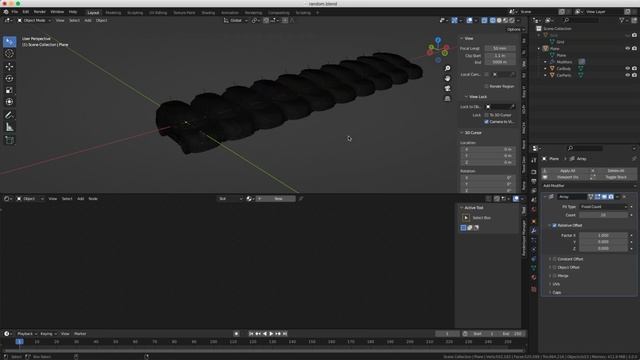Select the Select Box tool in toolbar
Screen dimensions: 640x360
pos(9,42)
